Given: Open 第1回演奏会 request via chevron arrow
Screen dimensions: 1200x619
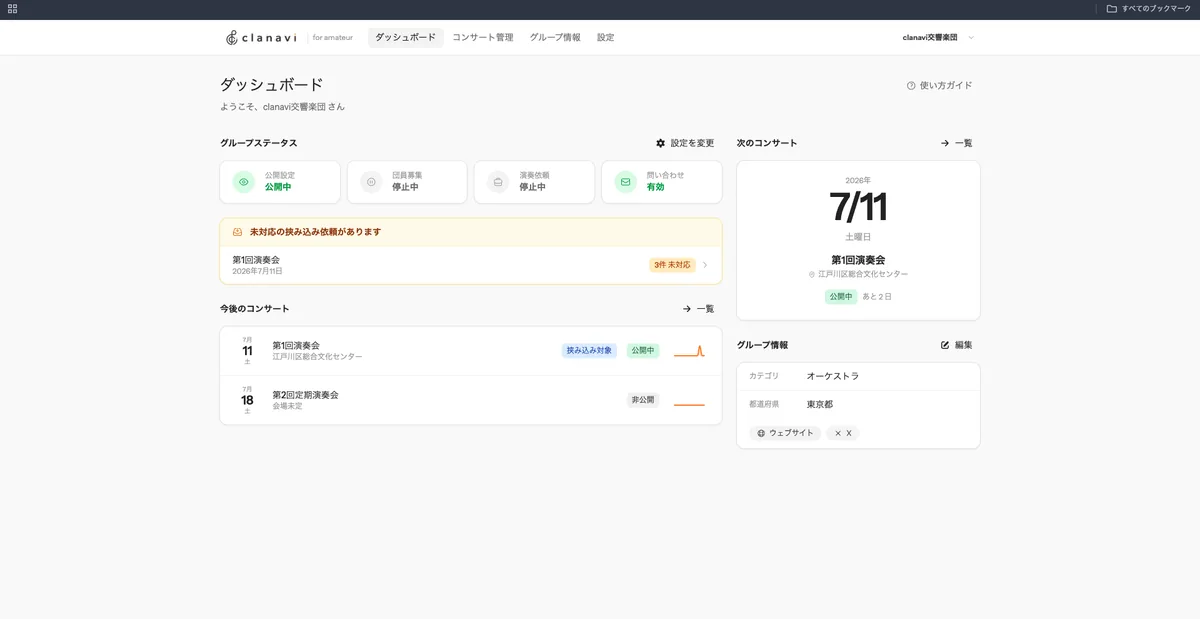Looking at the screenshot, I should 705,265.
